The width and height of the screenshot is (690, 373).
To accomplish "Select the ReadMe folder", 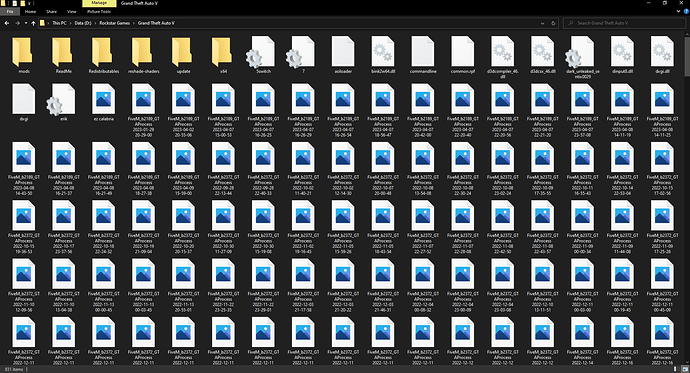I will [63, 55].
